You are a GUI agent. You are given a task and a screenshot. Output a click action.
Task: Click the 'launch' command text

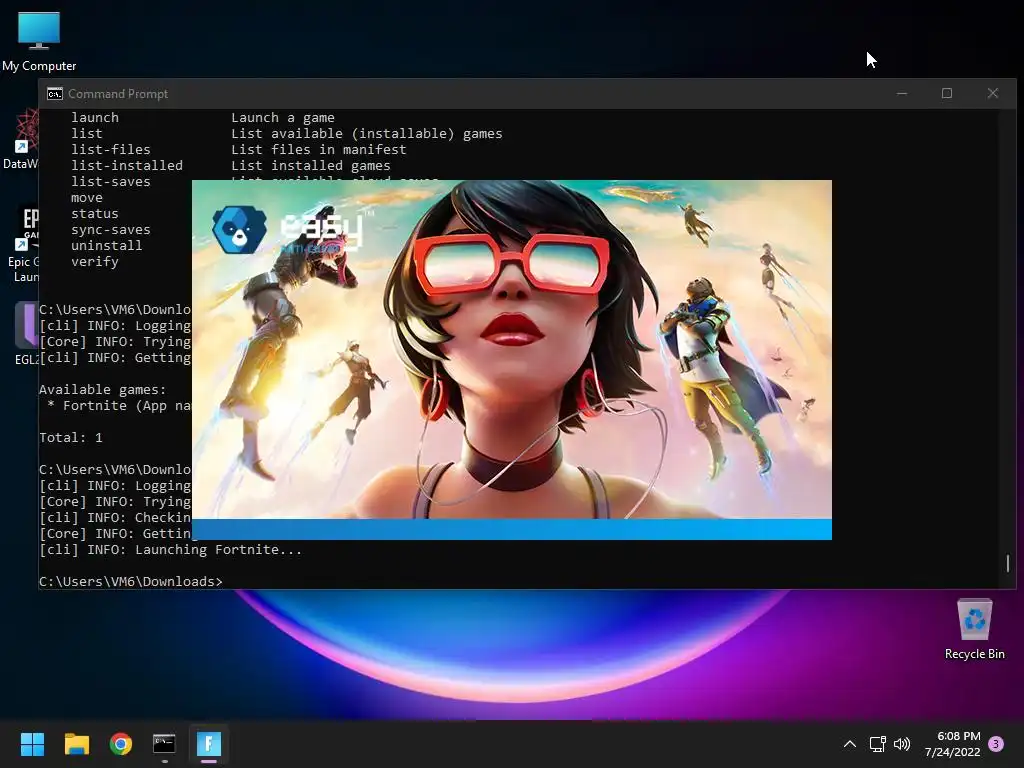coord(95,118)
